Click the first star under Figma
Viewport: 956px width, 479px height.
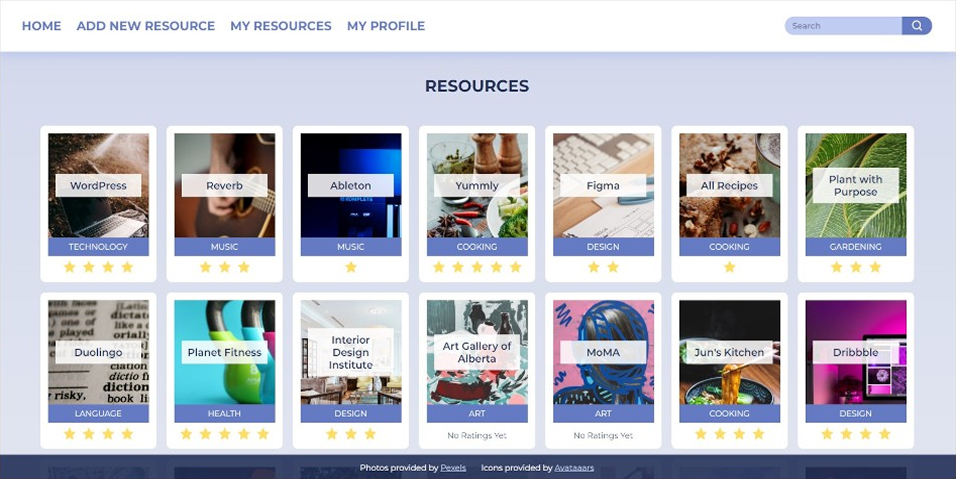click(594, 267)
